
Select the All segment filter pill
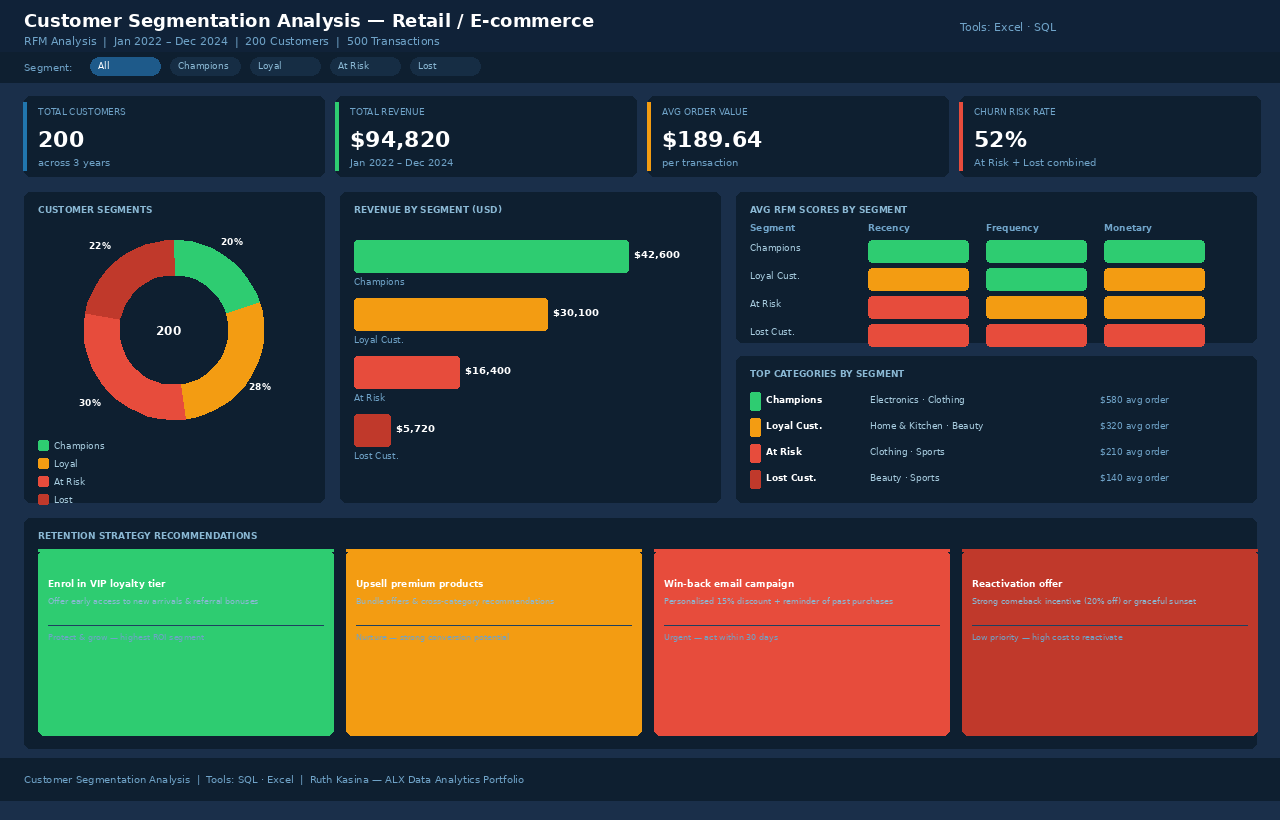pos(125,66)
